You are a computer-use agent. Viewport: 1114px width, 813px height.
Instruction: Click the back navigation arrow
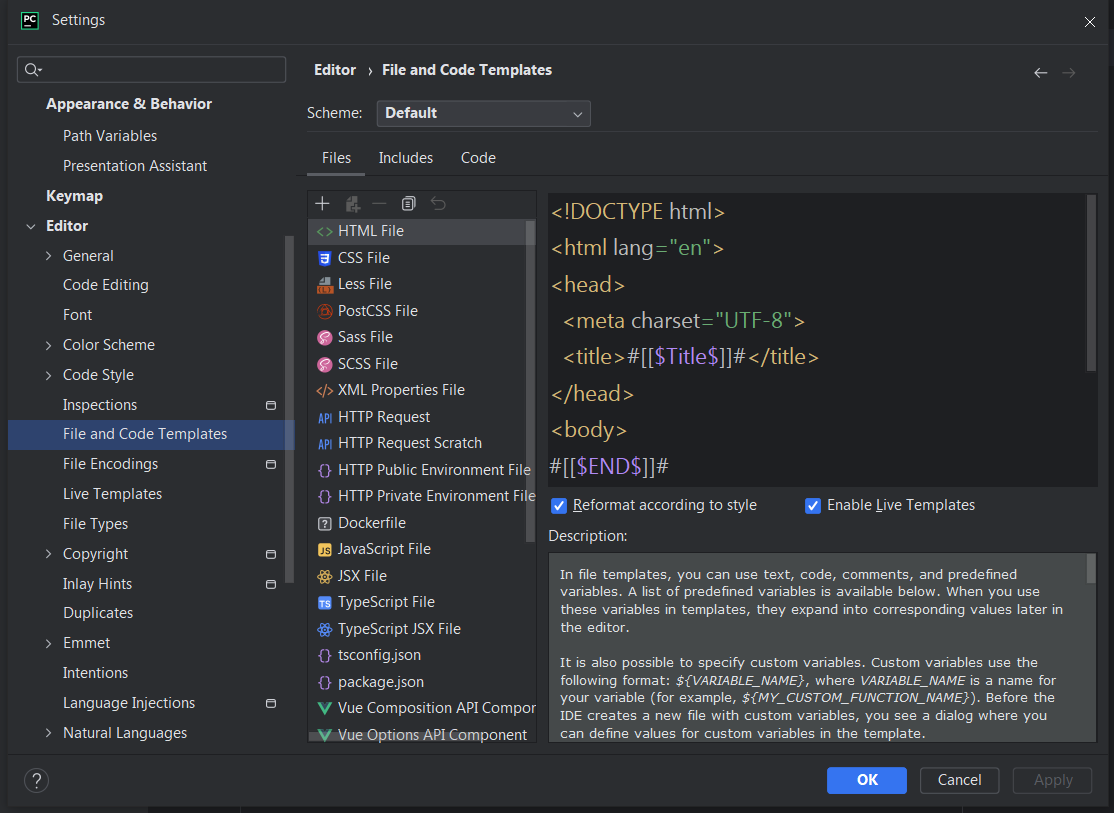(1040, 73)
